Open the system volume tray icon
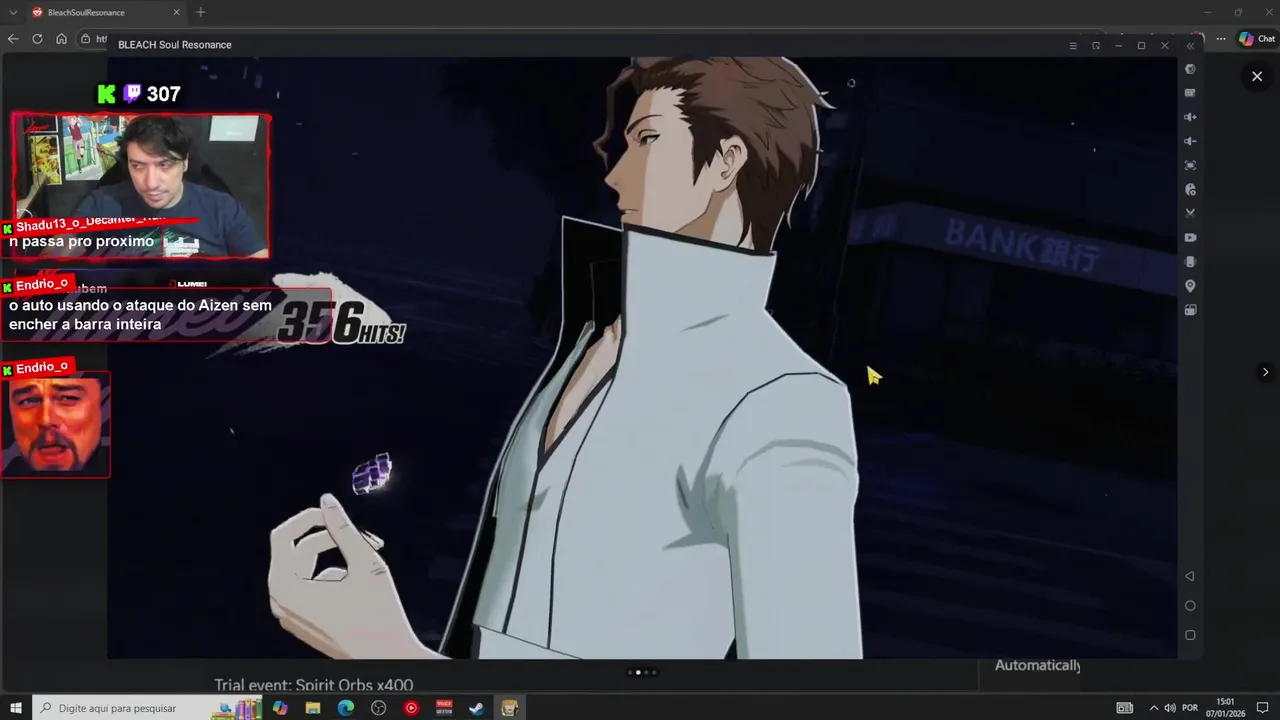1280x720 pixels. click(x=1170, y=708)
